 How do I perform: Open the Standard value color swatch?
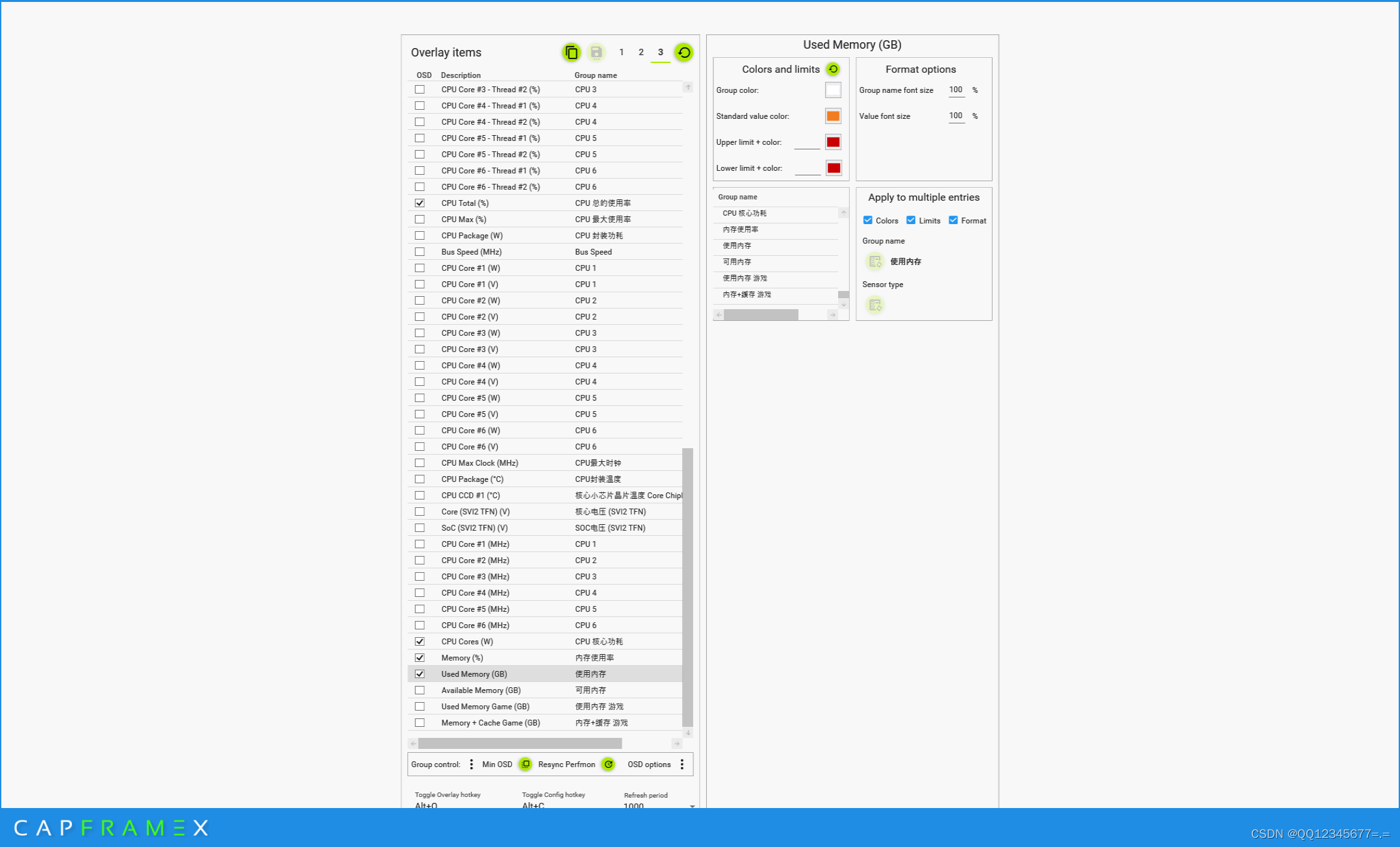click(x=833, y=116)
